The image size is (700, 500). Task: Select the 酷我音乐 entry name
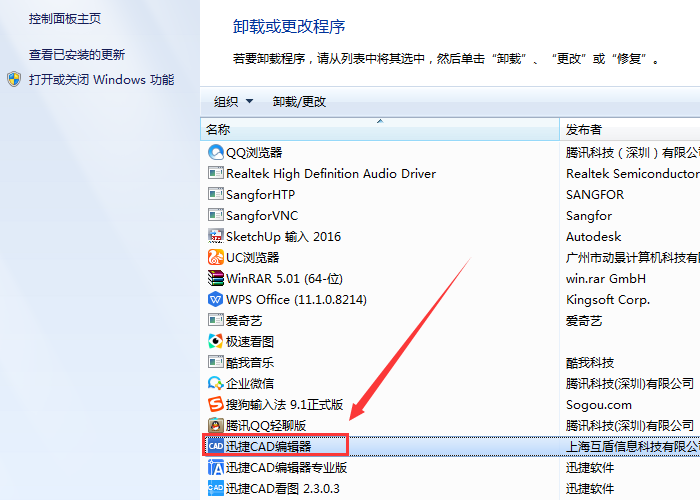(250, 362)
